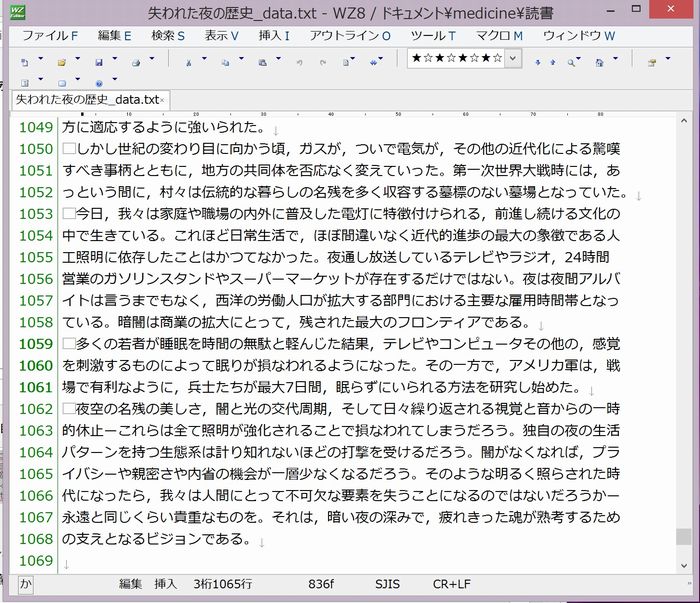Viewport: 700px width, 603px height.
Task: Expand the Cut dropdown arrow
Action: click(x=204, y=58)
